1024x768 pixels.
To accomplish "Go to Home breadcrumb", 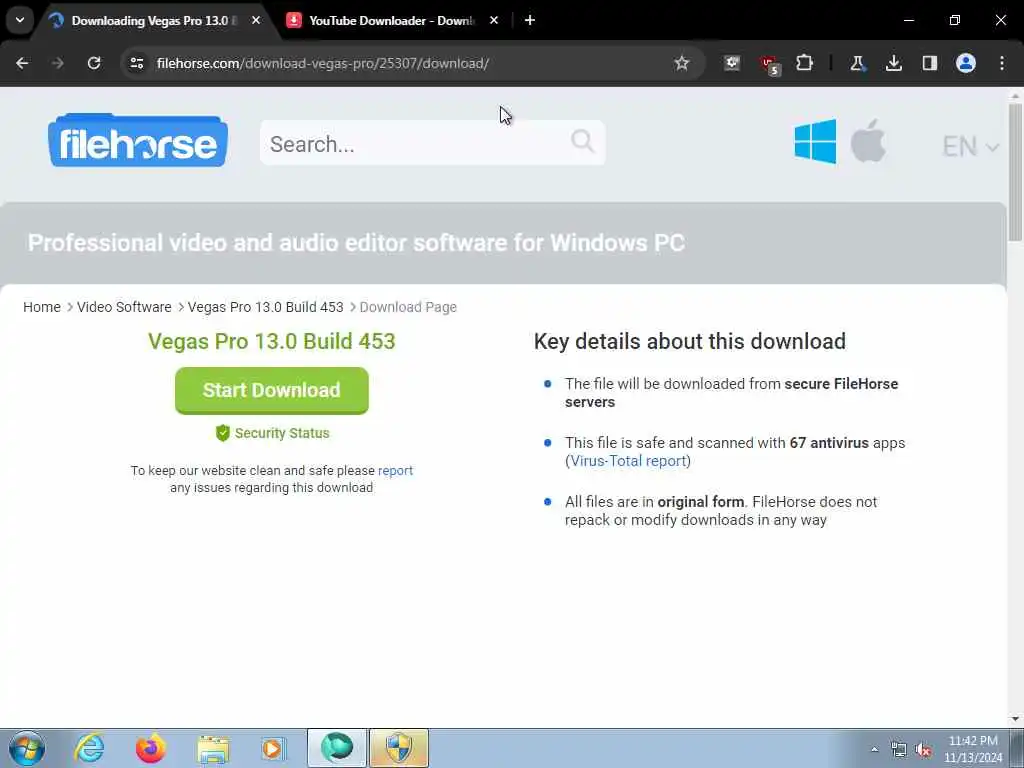I will 42,307.
